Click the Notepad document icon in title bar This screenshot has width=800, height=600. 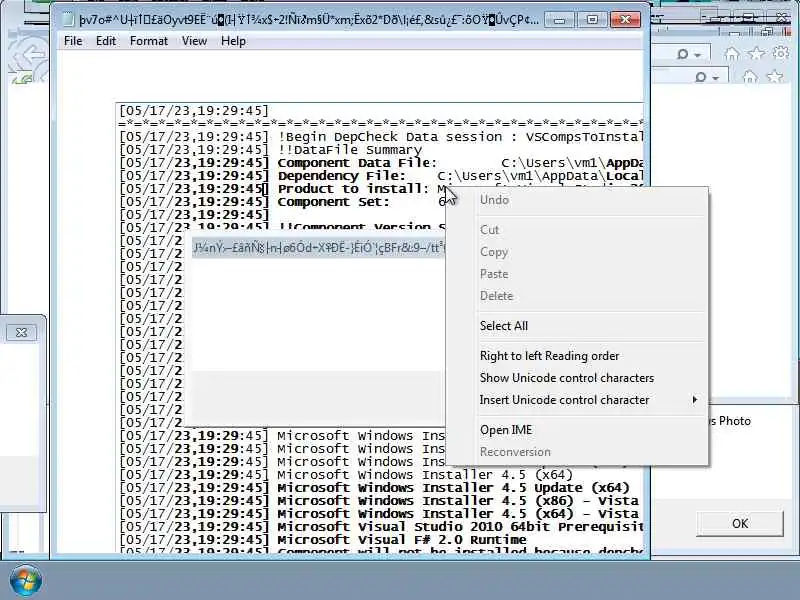click(67, 20)
